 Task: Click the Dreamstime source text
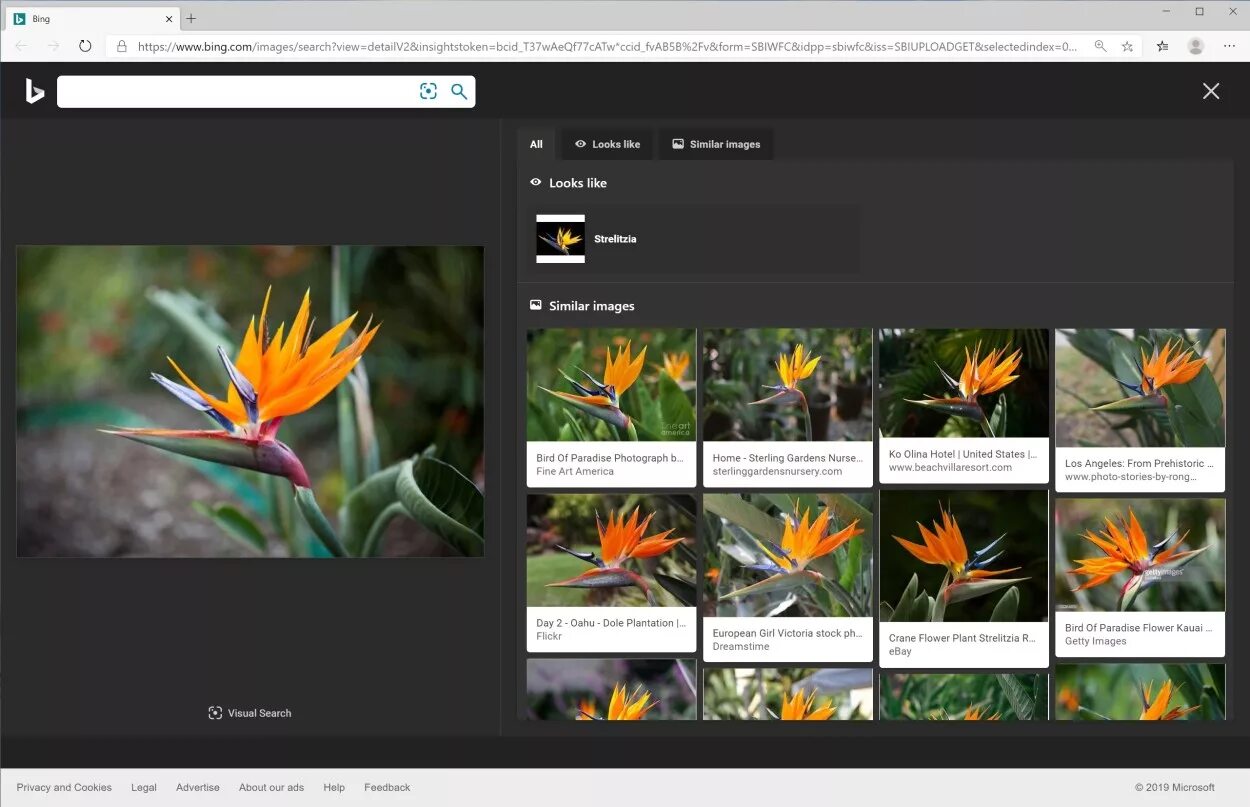click(x=741, y=646)
